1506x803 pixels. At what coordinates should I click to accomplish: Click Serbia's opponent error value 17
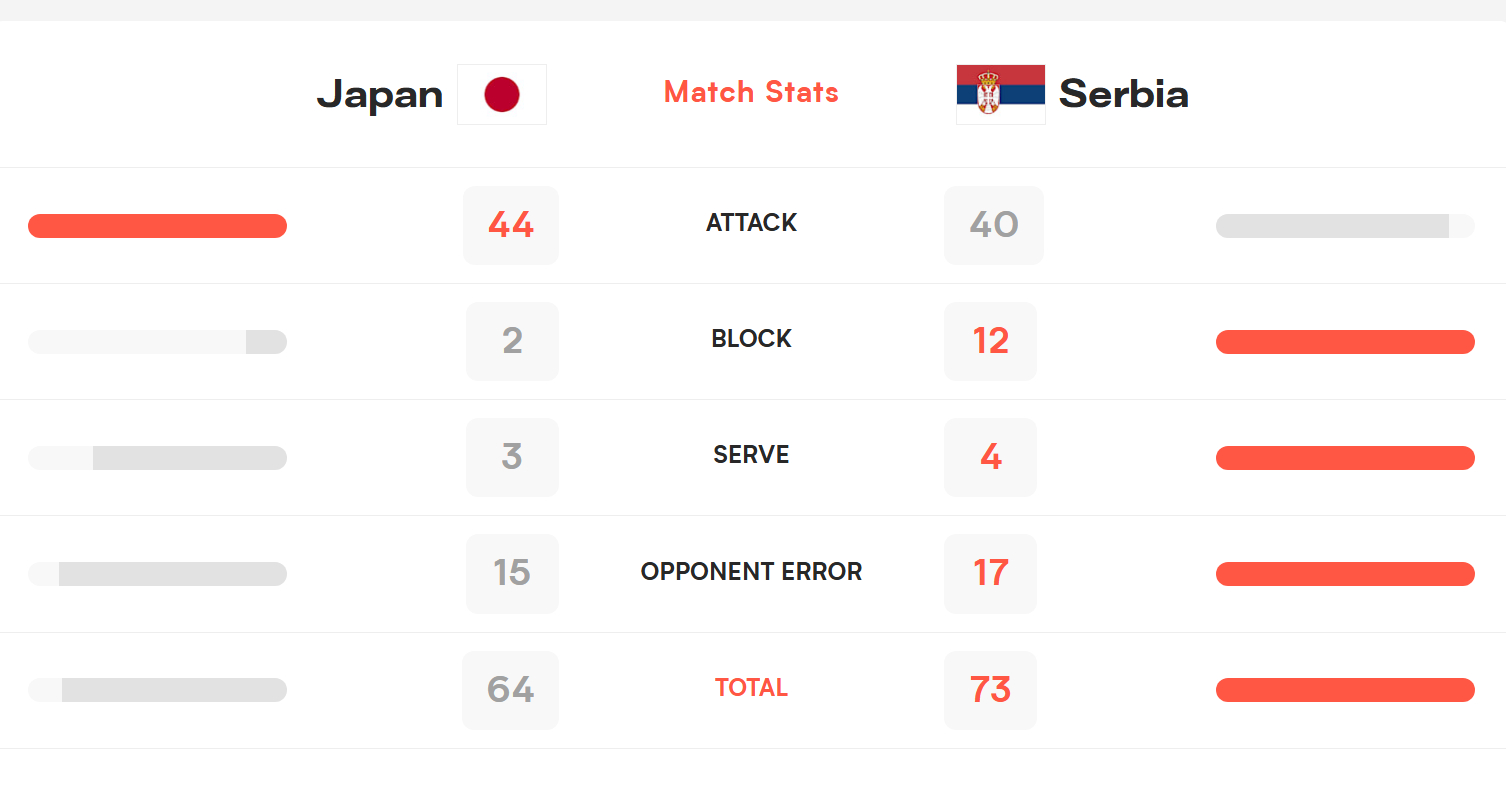[990, 573]
